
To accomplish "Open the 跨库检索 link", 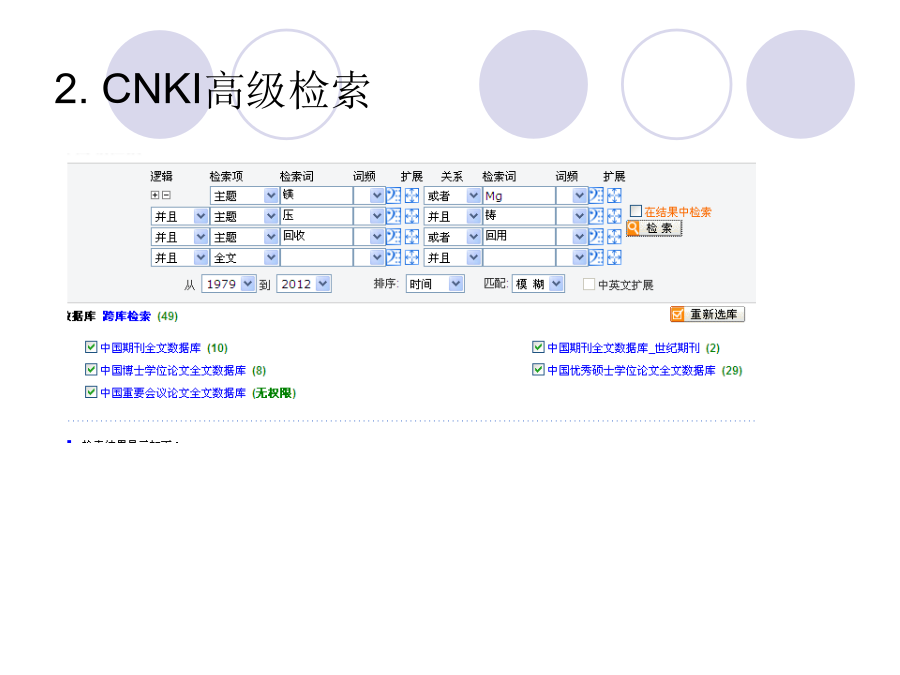I will 126,316.
